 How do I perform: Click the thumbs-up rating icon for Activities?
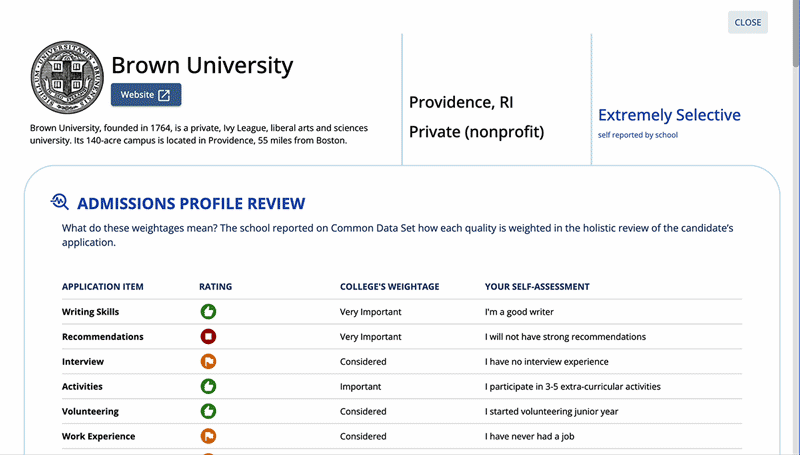[209, 386]
